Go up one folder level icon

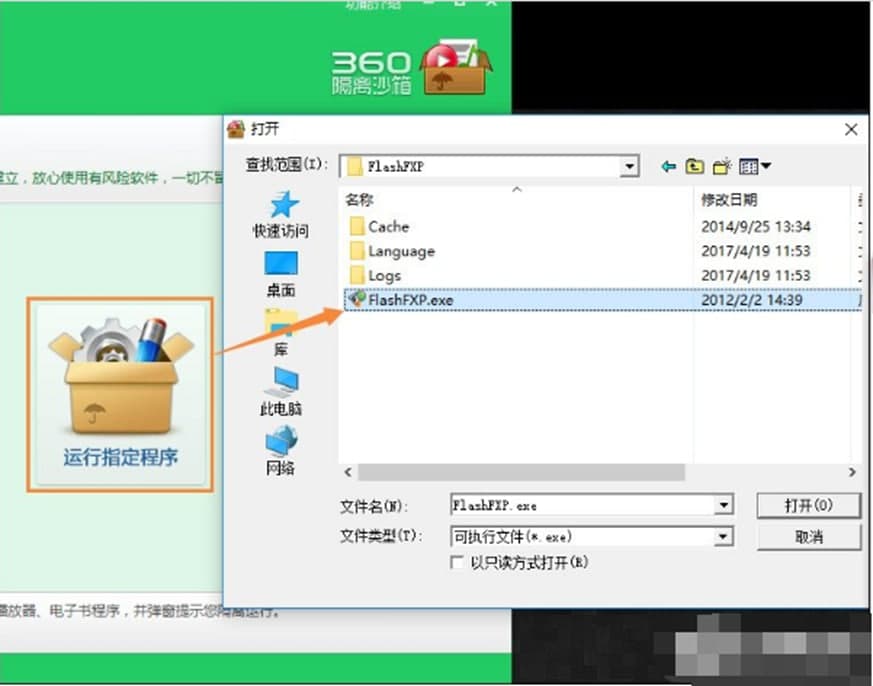click(x=694, y=166)
